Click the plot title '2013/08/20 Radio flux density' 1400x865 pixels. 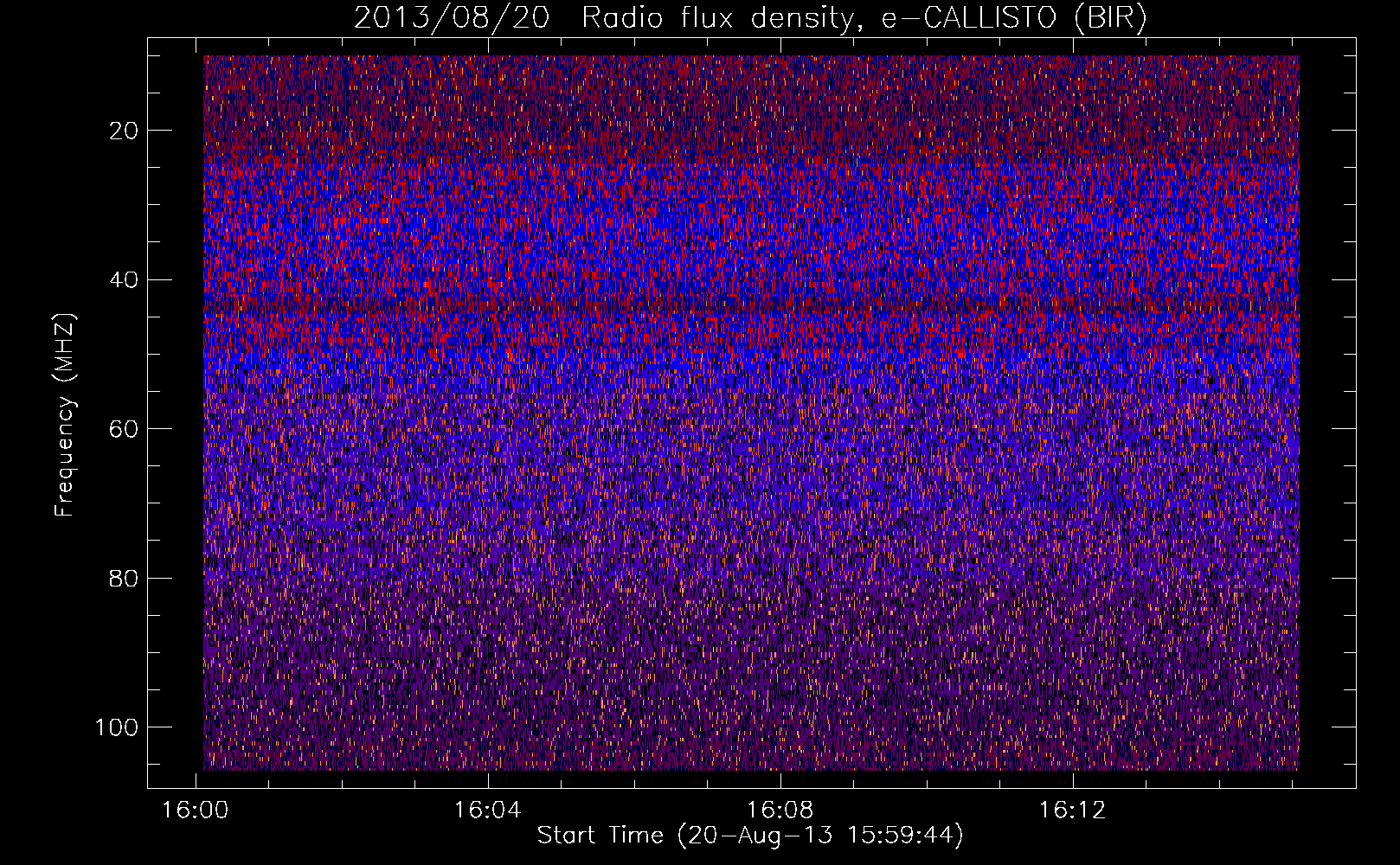click(751, 19)
